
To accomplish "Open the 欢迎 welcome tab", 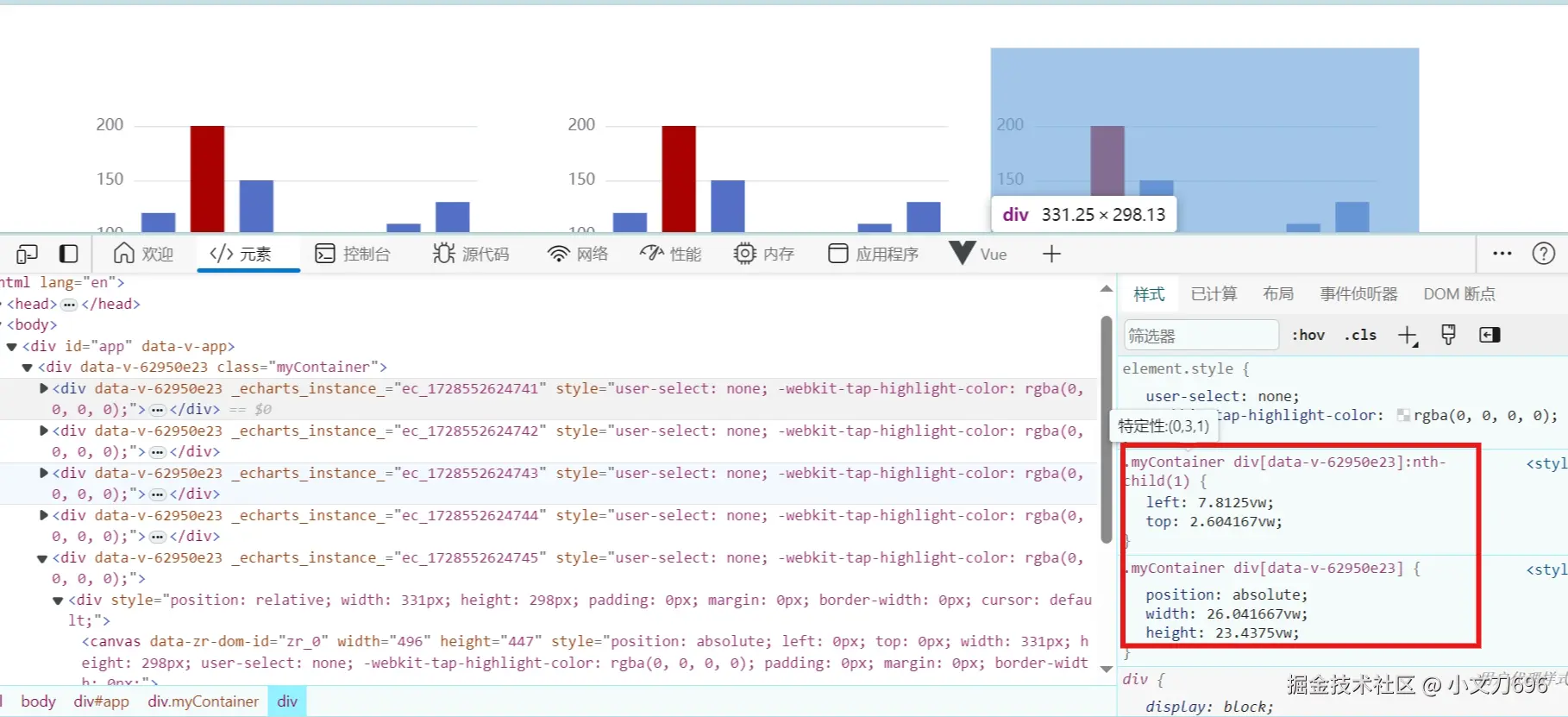I will click(x=143, y=254).
